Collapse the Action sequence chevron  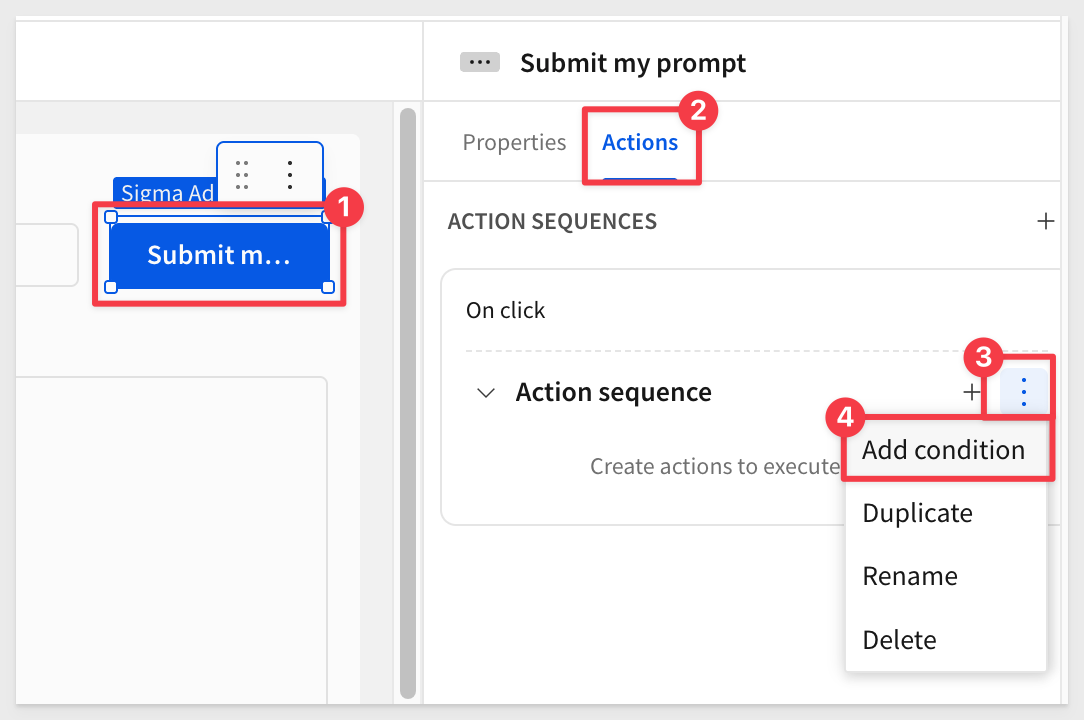tap(486, 393)
